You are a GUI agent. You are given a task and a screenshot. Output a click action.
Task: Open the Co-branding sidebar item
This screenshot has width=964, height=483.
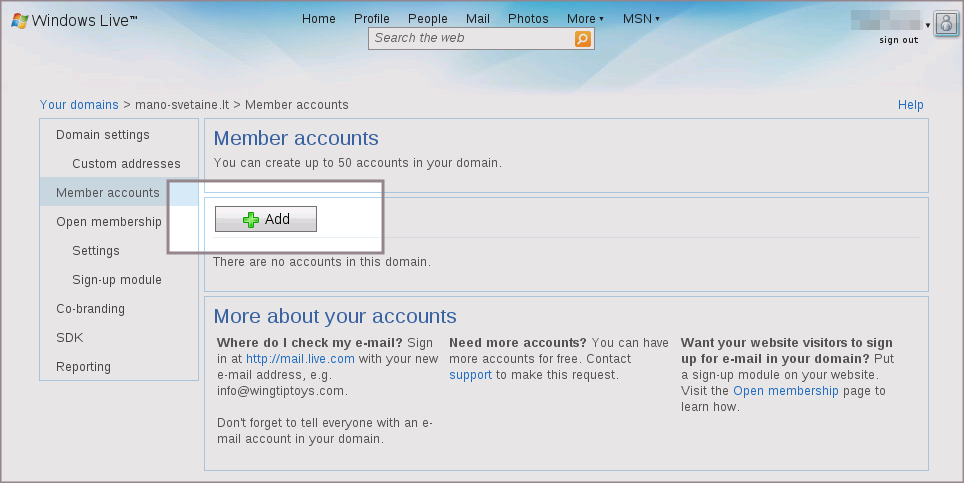coord(90,309)
